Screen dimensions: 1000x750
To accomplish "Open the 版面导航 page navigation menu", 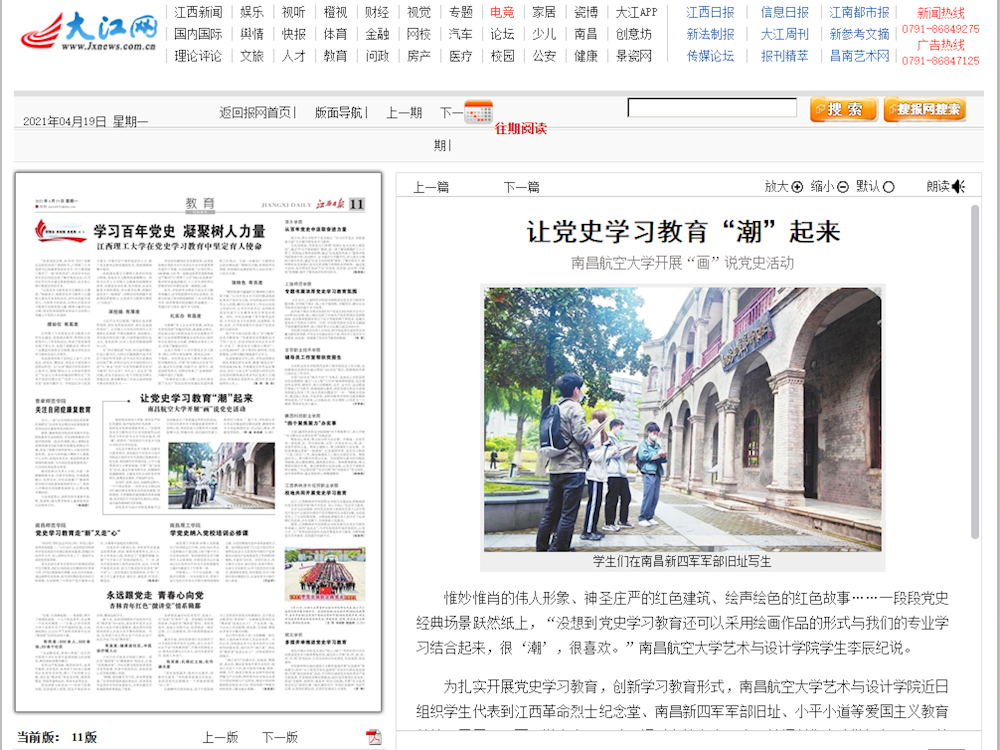I will 340,113.
